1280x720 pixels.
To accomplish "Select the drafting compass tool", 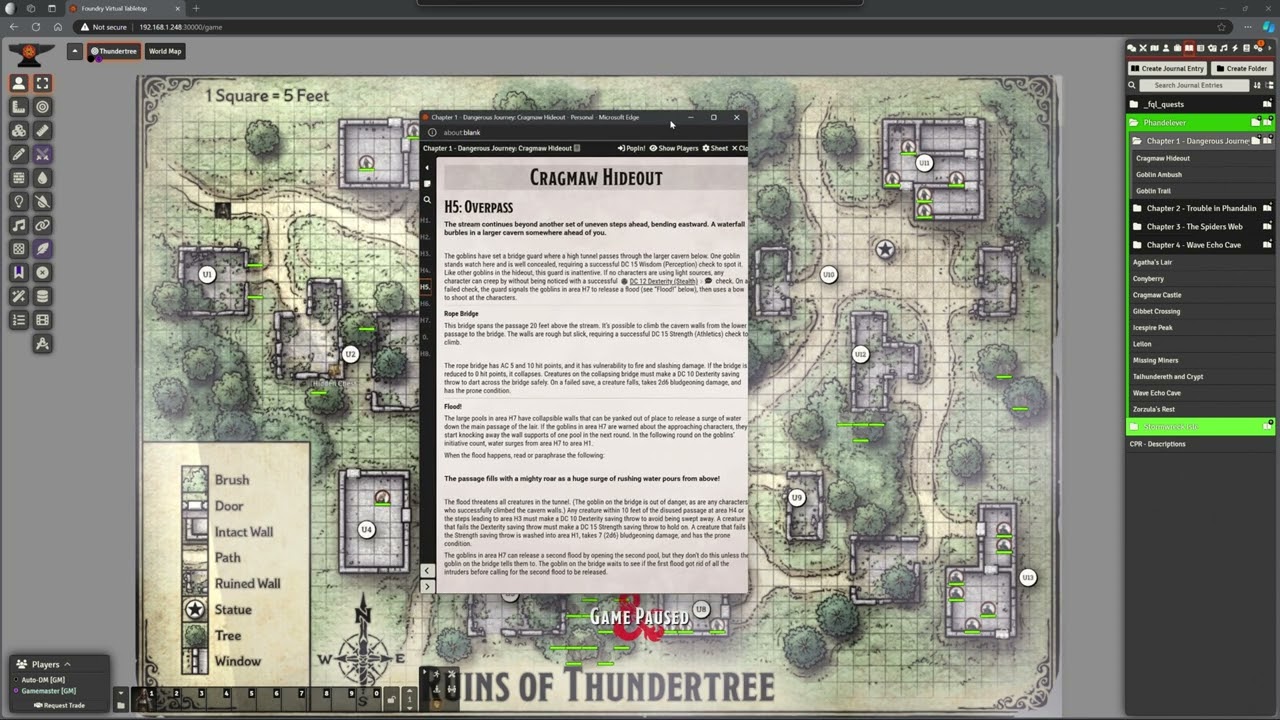I will [x=42, y=344].
